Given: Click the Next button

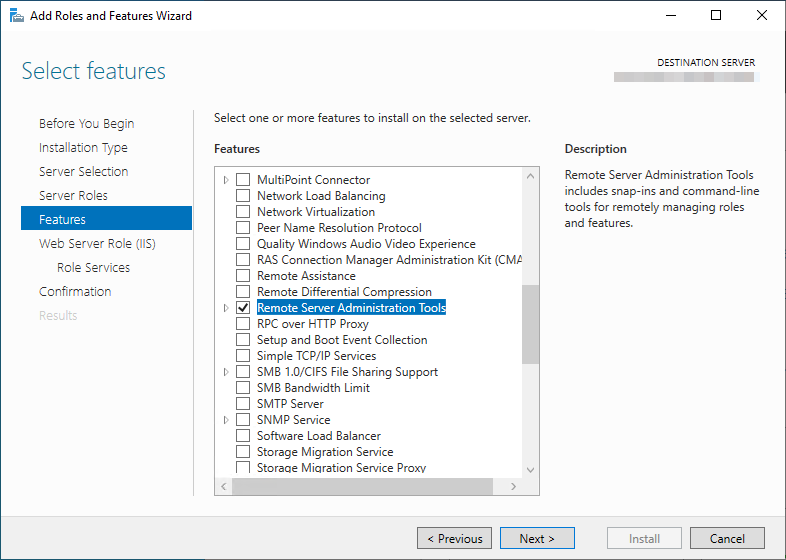Looking at the screenshot, I should pos(537,538).
